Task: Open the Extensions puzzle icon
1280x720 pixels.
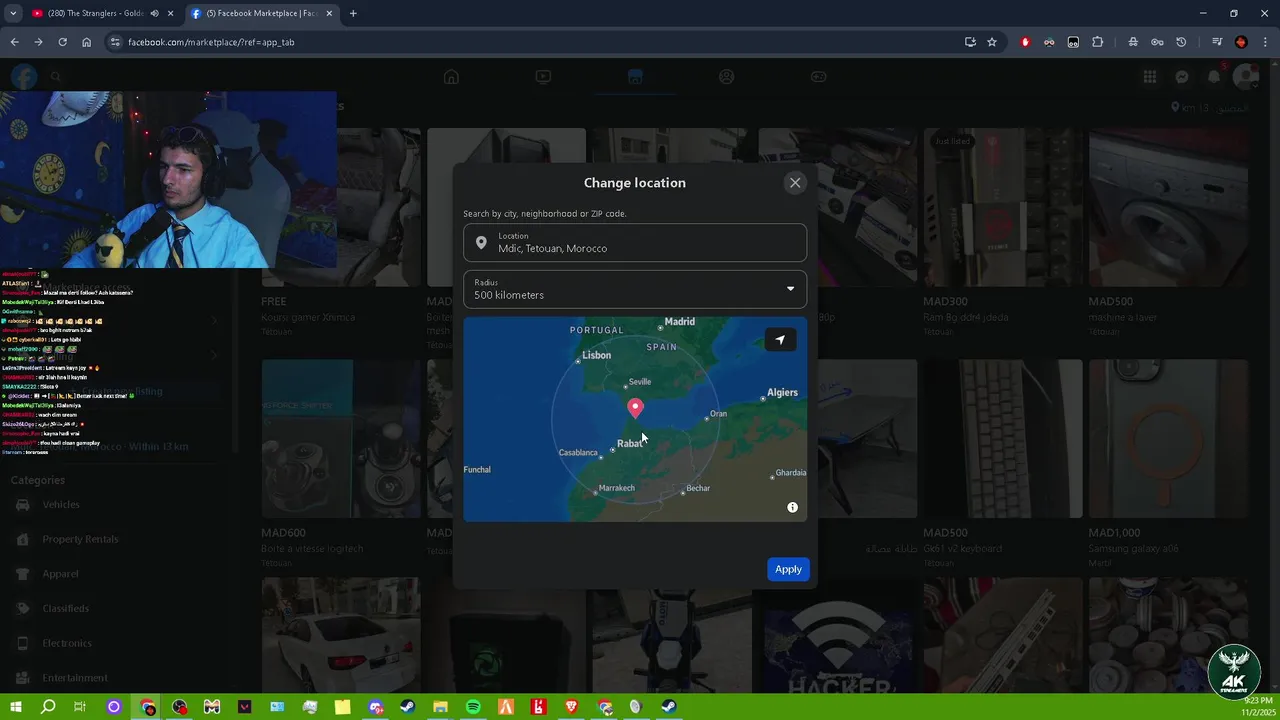Action: 1097,42
